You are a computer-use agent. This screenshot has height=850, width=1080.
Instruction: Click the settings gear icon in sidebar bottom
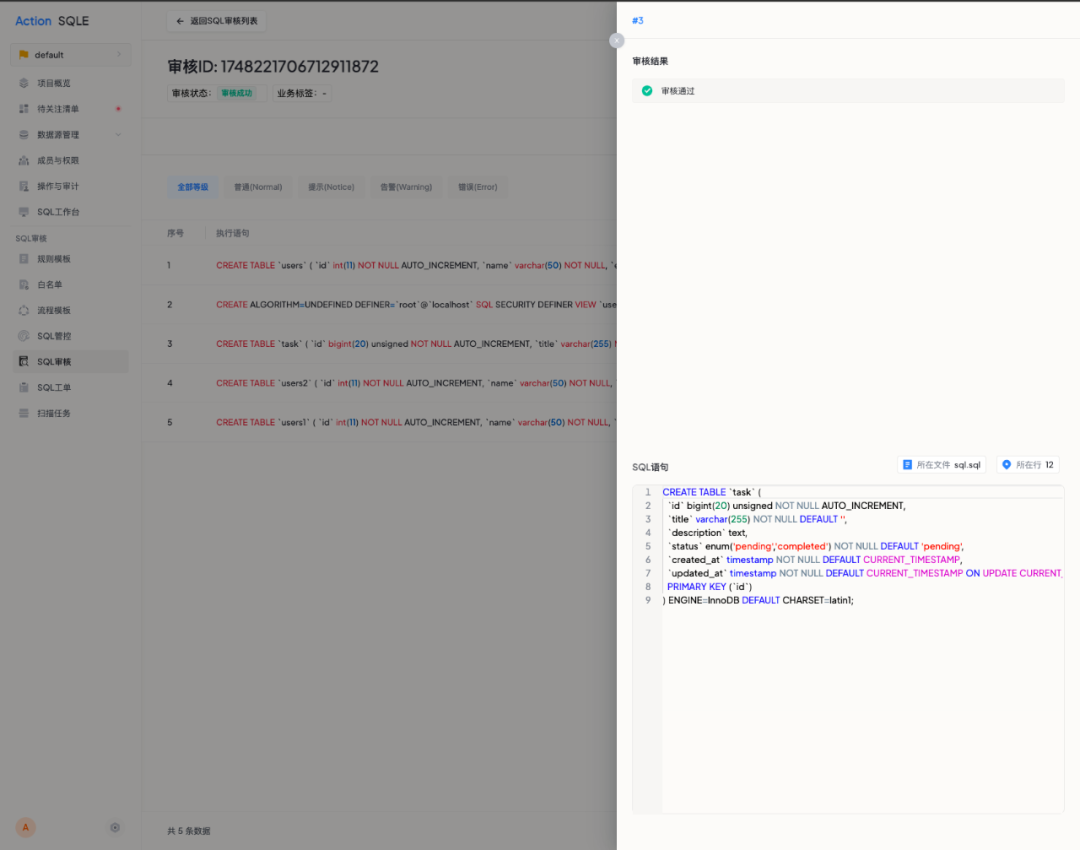coord(115,827)
